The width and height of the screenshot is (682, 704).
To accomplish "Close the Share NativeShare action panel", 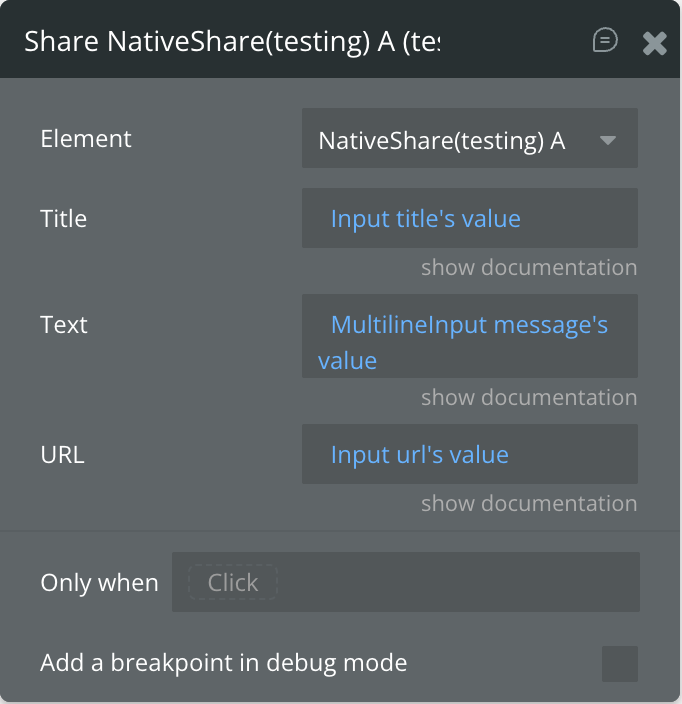I will pyautogui.click(x=655, y=42).
